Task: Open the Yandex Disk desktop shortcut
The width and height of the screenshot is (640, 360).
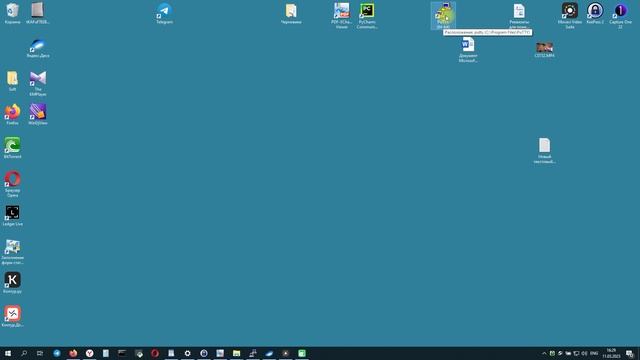Action: coord(38,47)
